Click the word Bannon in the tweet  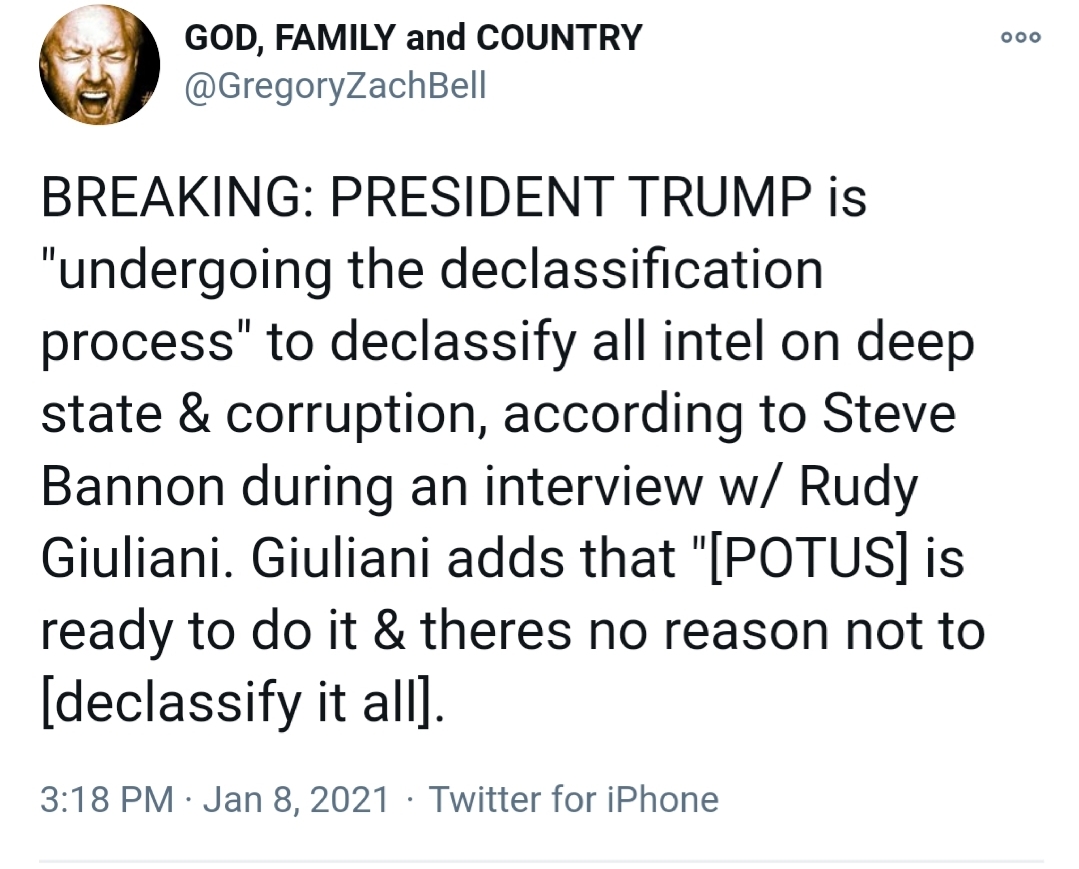pyautogui.click(x=133, y=486)
